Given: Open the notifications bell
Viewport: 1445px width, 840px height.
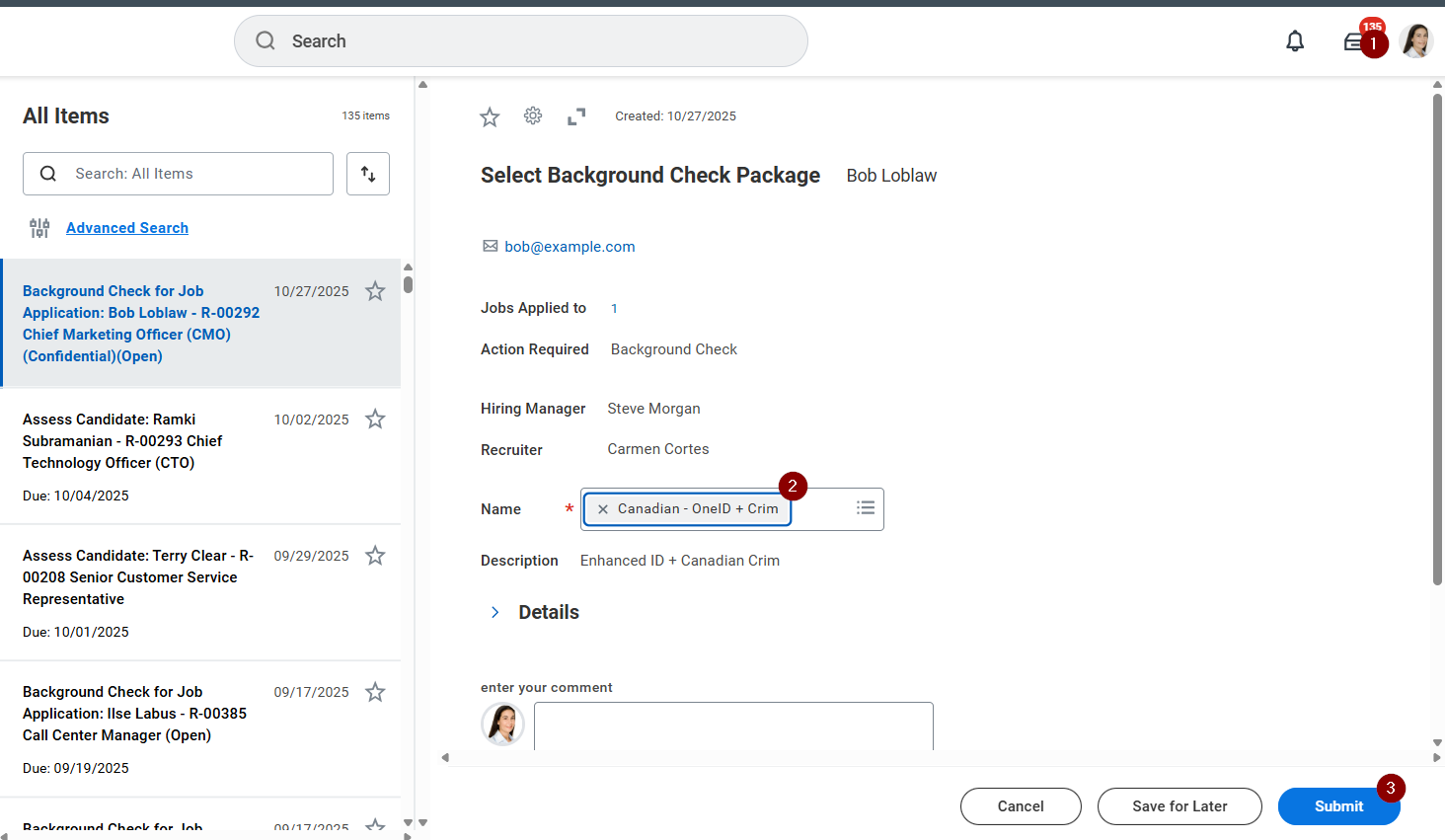Looking at the screenshot, I should coord(1295,41).
